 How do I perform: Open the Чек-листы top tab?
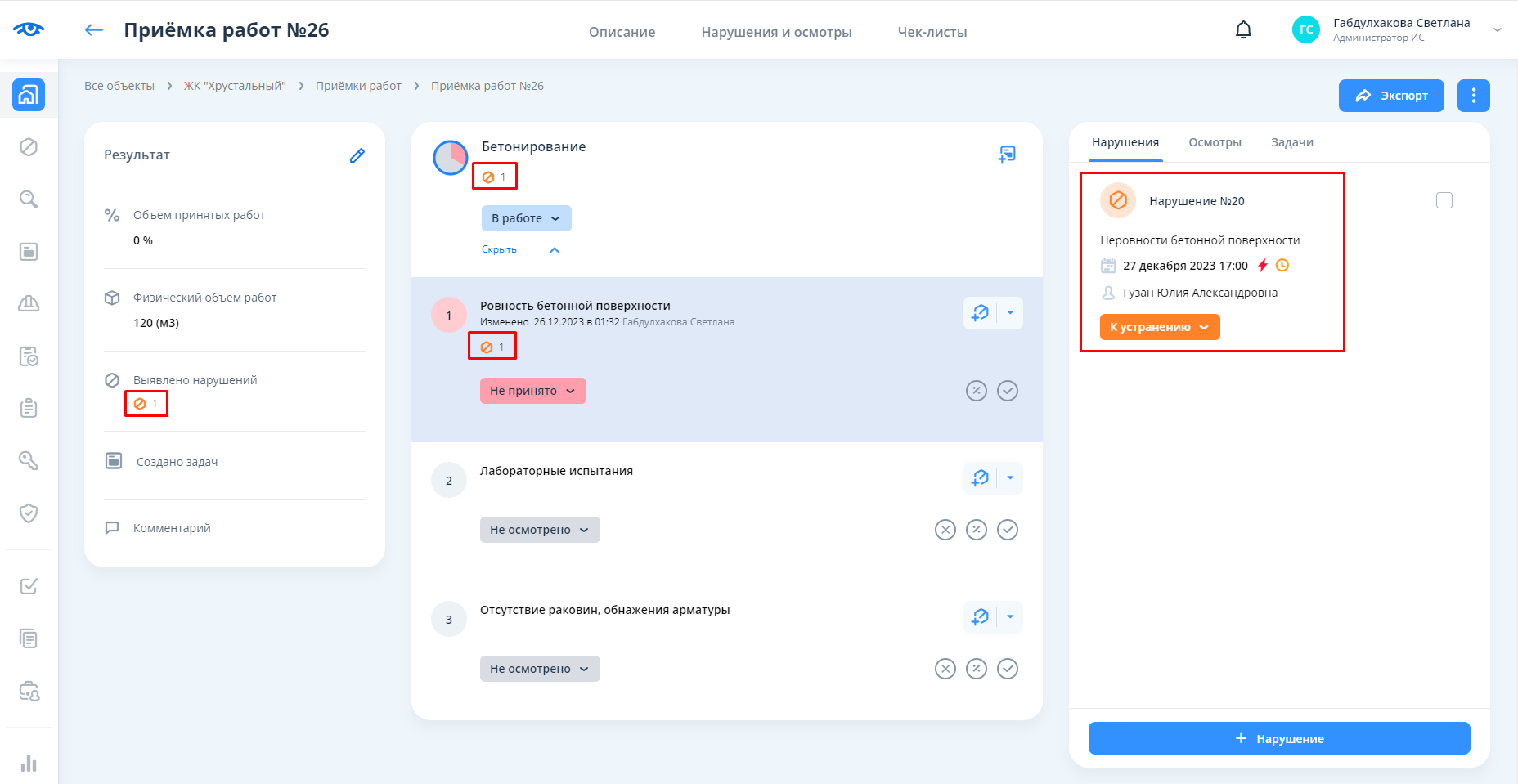932,32
